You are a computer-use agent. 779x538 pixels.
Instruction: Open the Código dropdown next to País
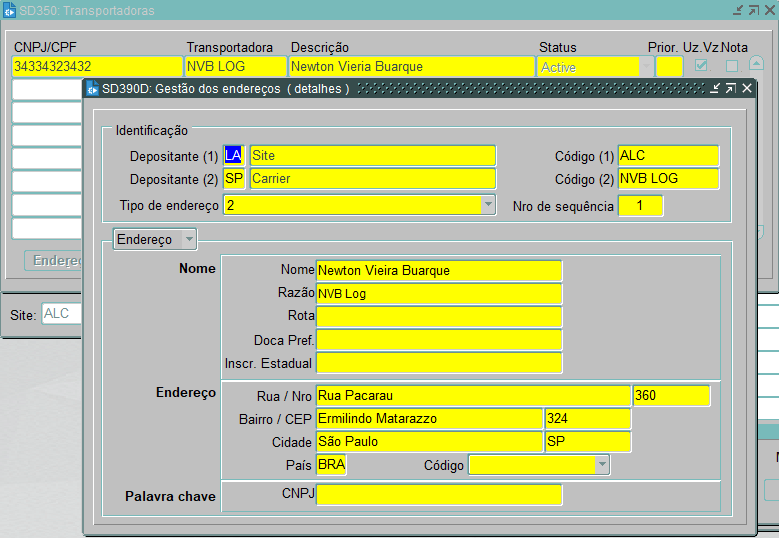tap(601, 465)
